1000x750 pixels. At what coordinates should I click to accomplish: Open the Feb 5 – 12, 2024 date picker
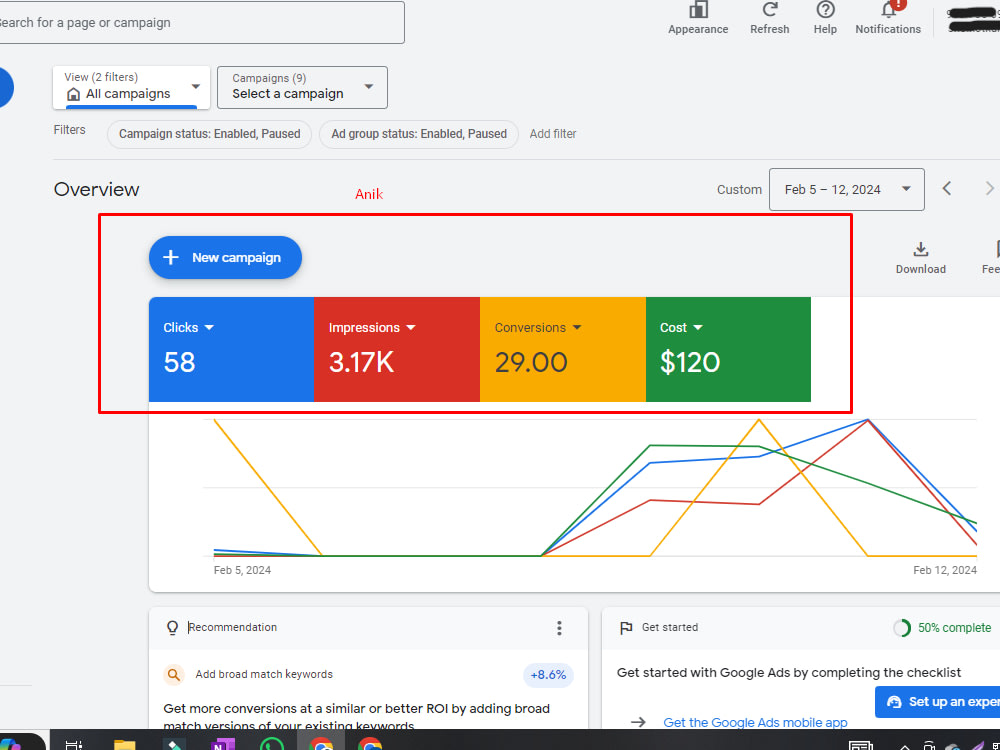pyautogui.click(x=846, y=189)
